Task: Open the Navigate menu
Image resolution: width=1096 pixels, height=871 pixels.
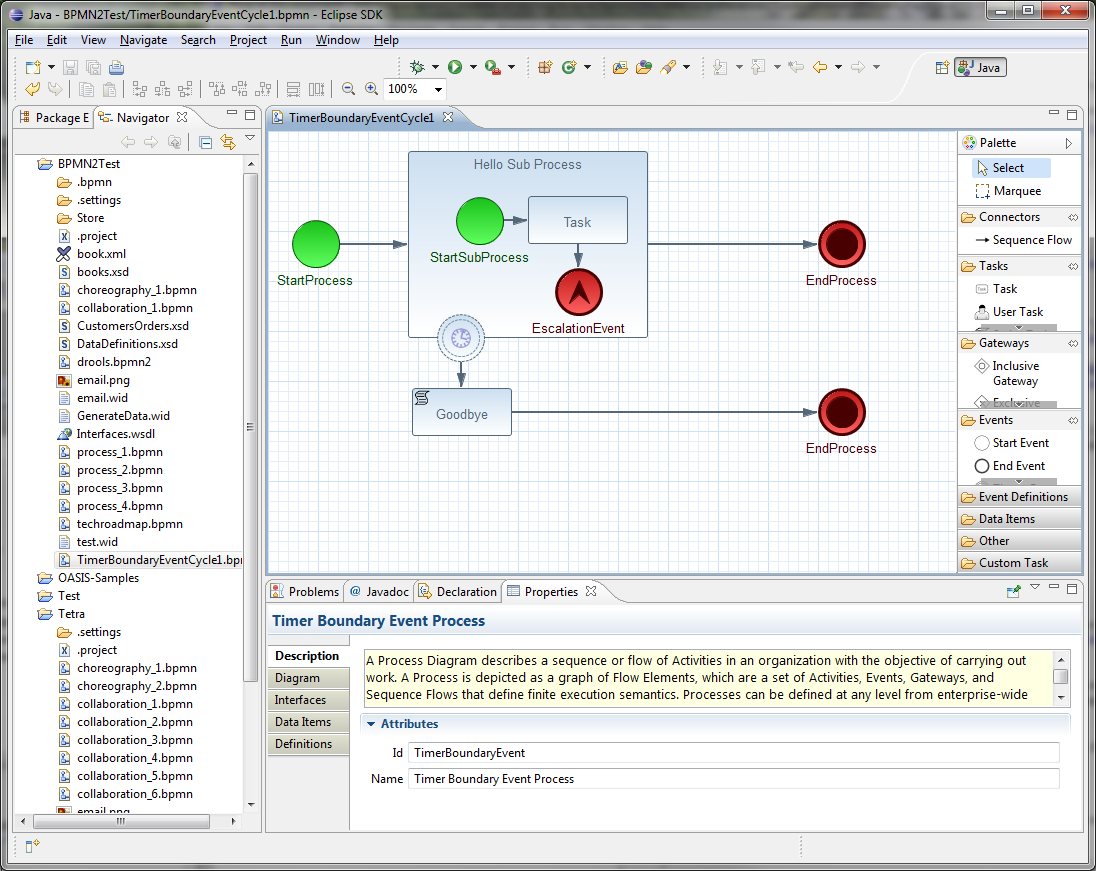Action: pos(143,40)
